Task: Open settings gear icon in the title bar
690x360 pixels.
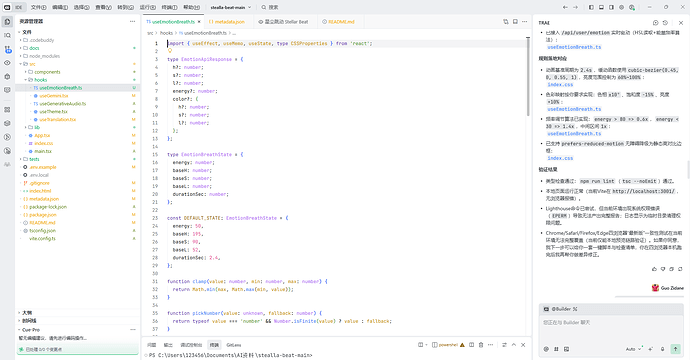Action: pyautogui.click(x=621, y=7)
